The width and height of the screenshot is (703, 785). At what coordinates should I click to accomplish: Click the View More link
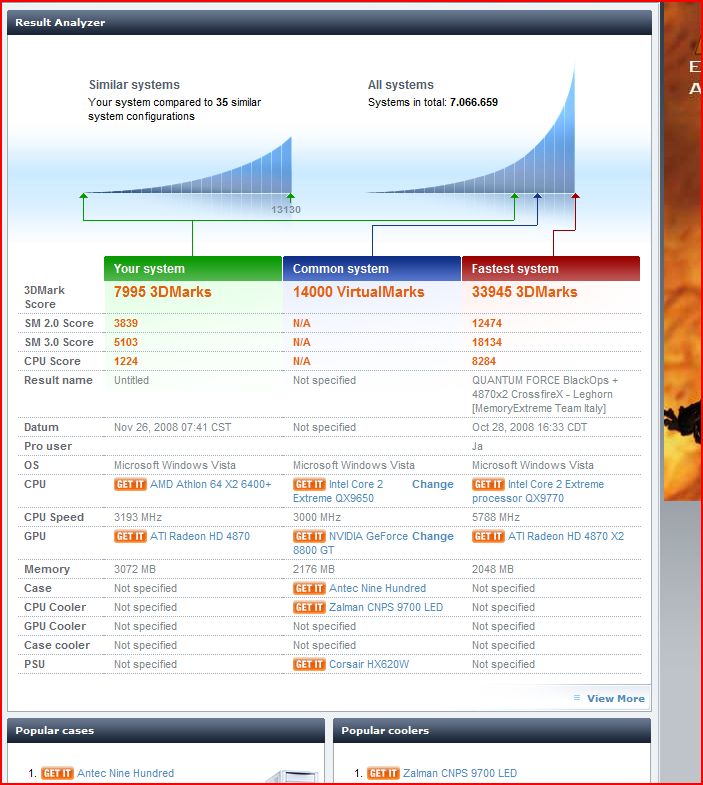point(616,698)
